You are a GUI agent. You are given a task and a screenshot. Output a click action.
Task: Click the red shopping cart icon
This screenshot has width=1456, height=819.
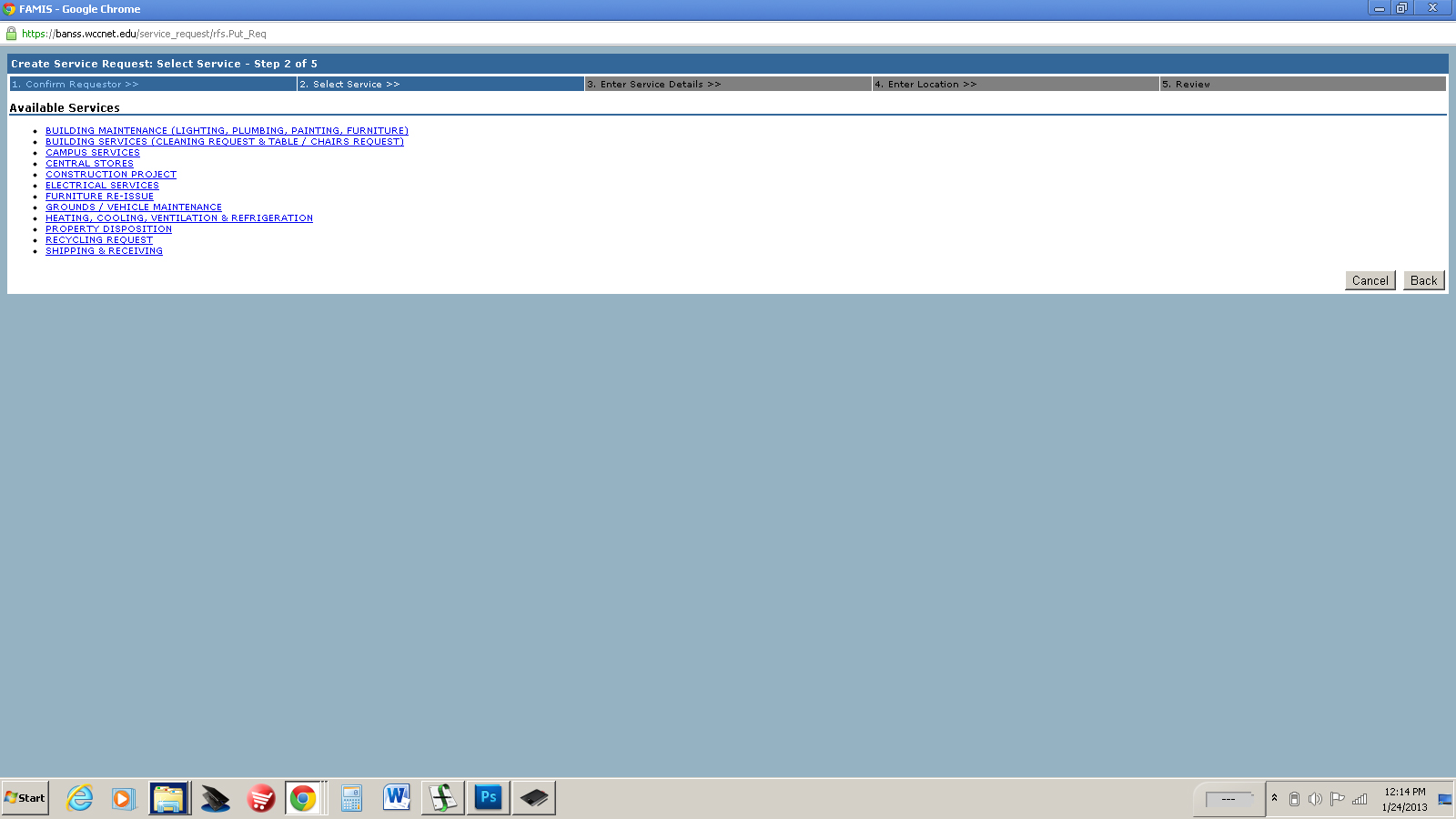coord(261,798)
